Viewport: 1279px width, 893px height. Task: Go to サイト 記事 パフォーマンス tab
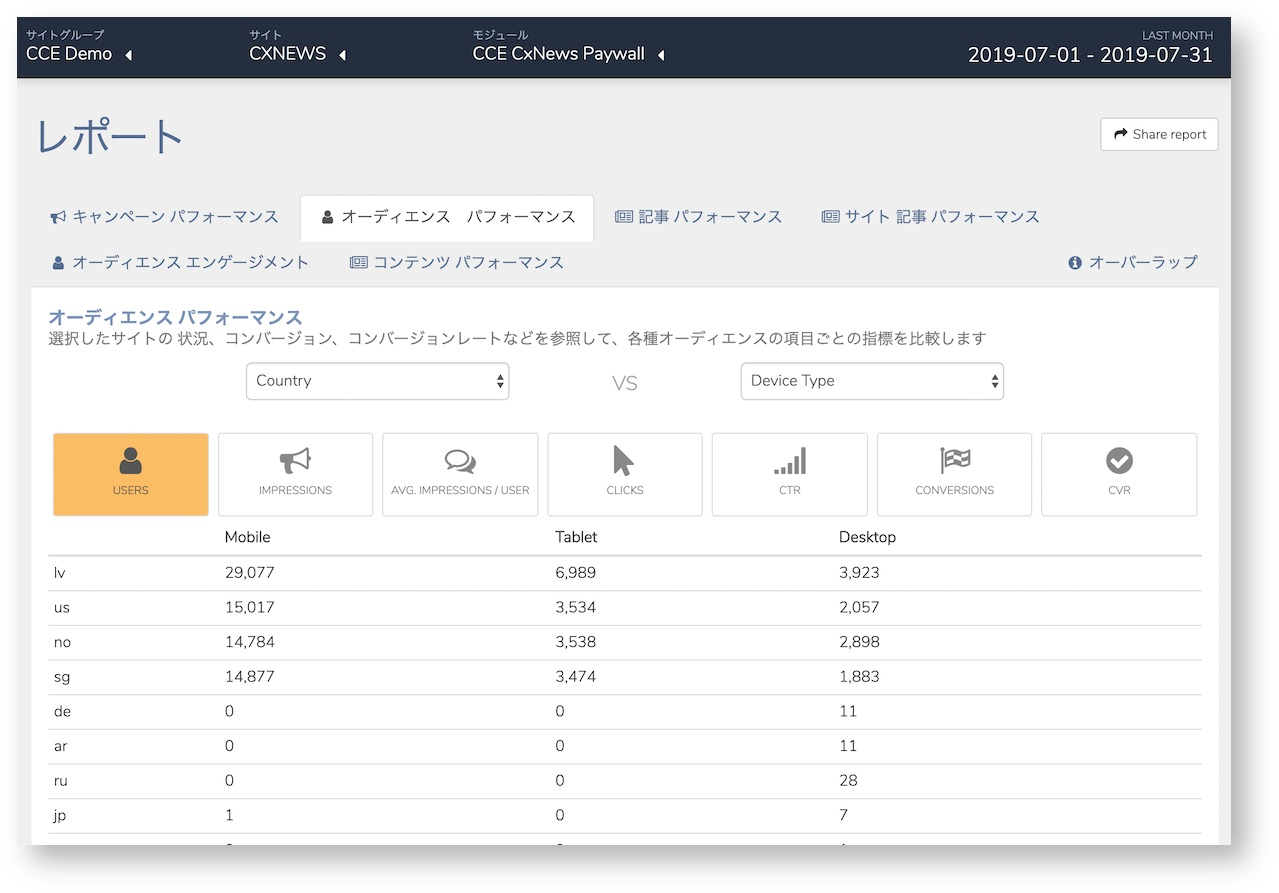click(x=931, y=217)
